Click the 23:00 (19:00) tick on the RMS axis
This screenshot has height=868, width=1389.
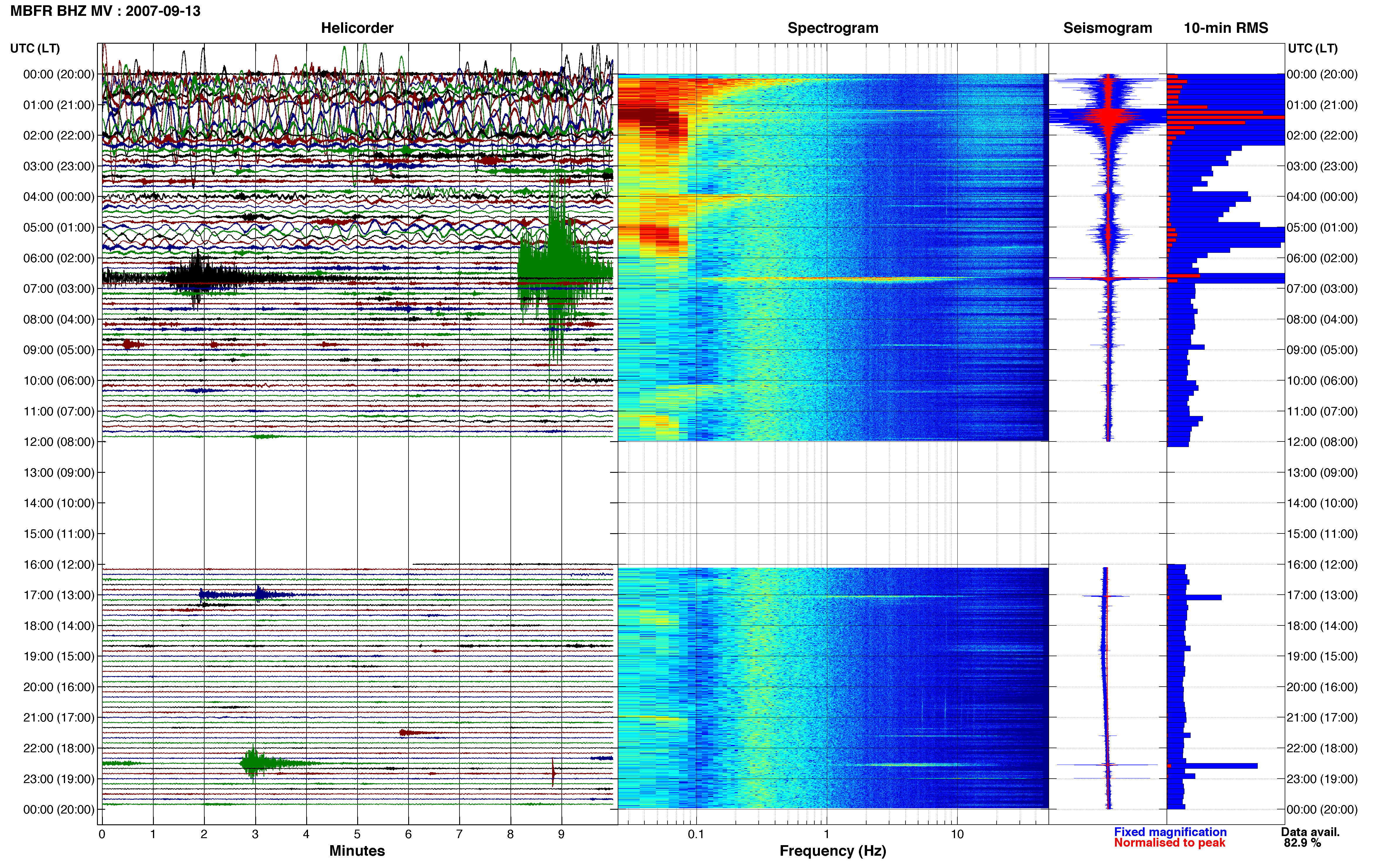(x=1322, y=779)
